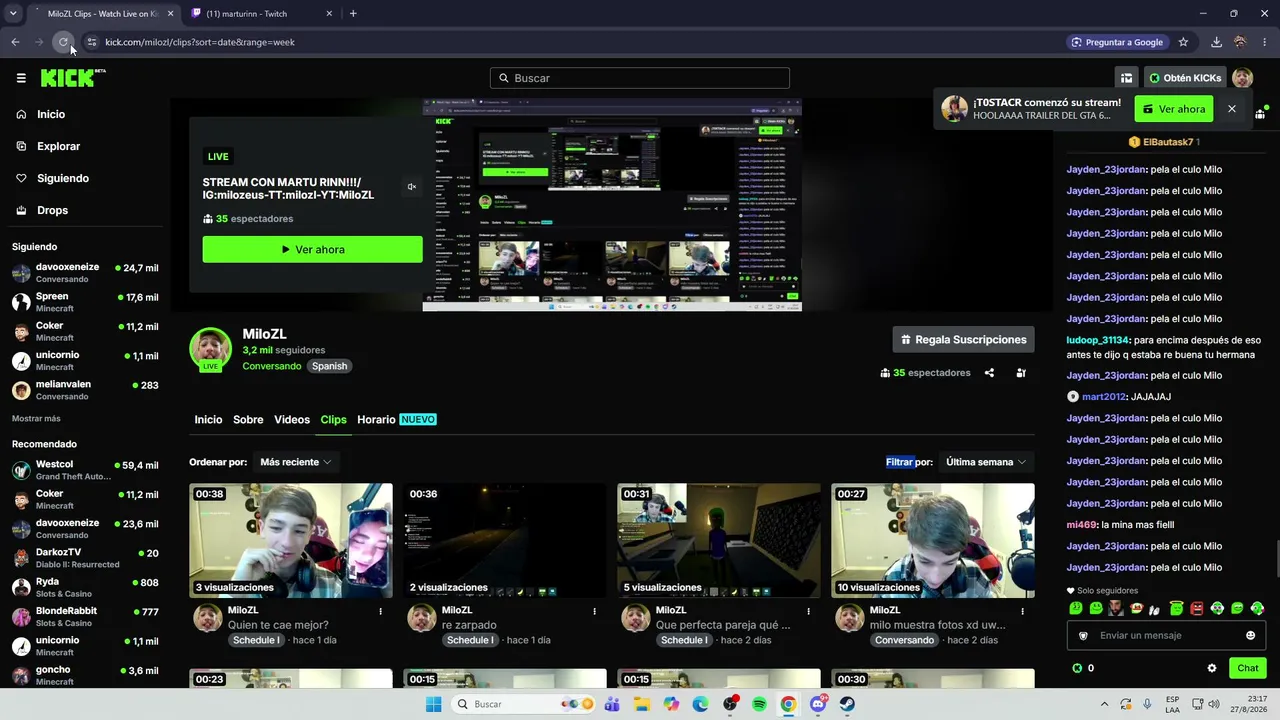This screenshot has height=720, width=1280.
Task: Open Spotify from the taskbar
Action: coord(759,704)
